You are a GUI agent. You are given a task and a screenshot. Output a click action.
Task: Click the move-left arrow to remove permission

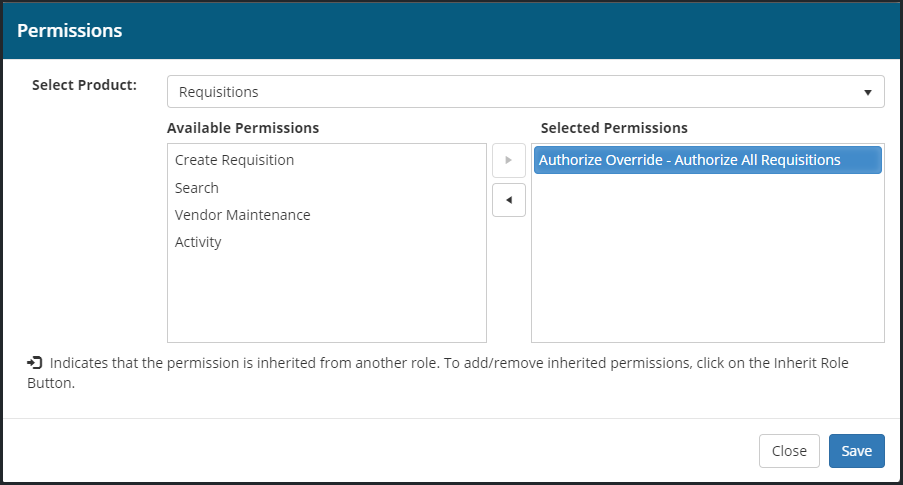[509, 200]
